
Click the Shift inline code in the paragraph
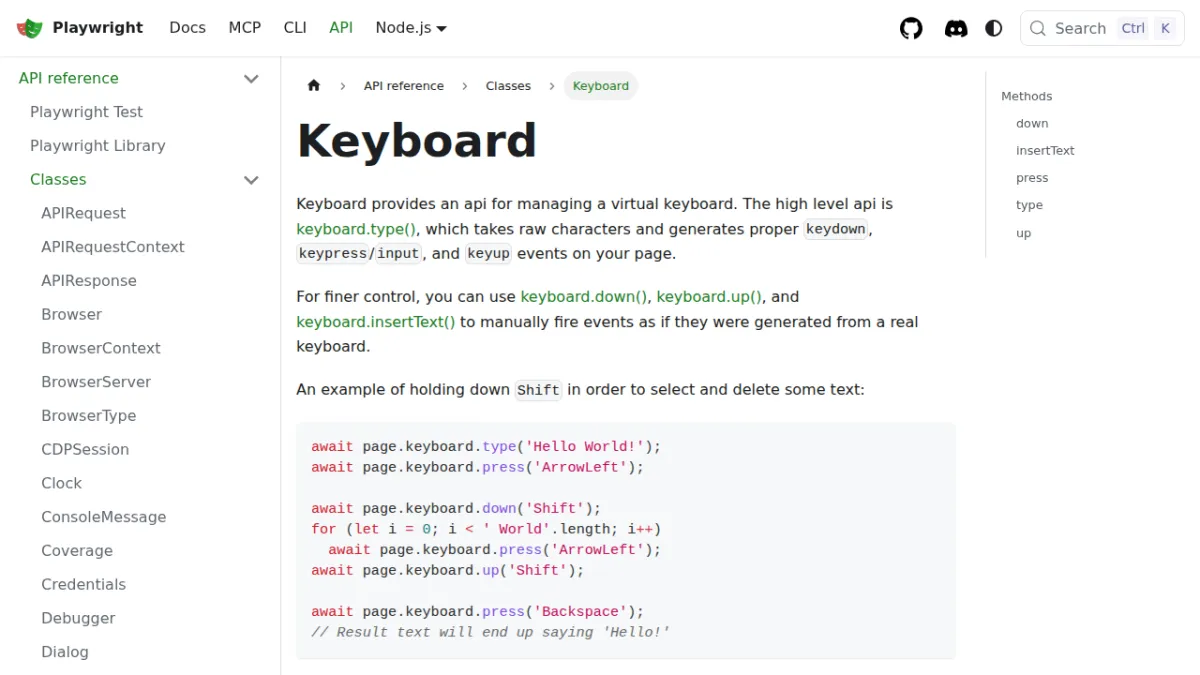538,390
